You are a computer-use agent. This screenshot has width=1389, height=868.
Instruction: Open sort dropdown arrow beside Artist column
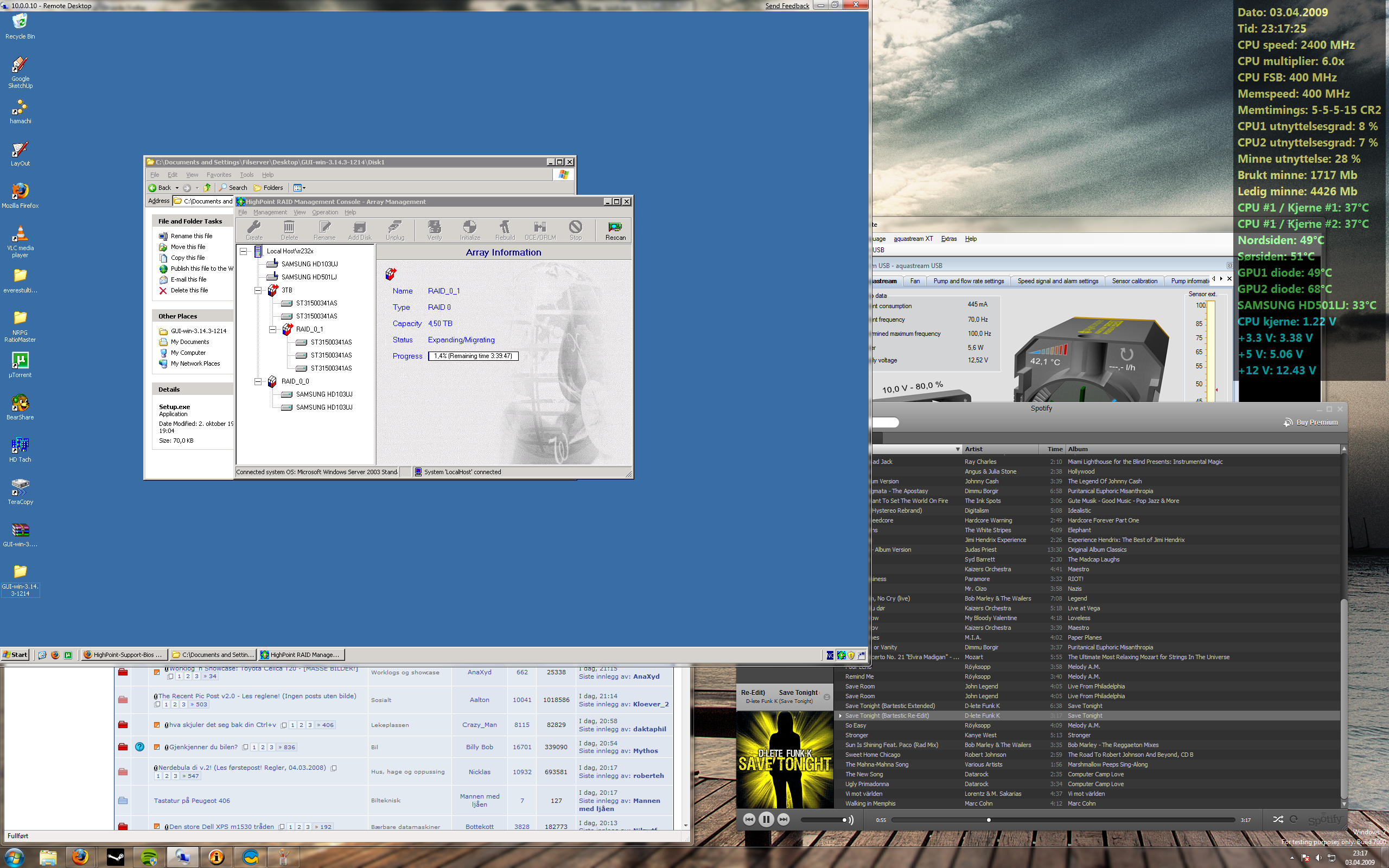[957, 449]
